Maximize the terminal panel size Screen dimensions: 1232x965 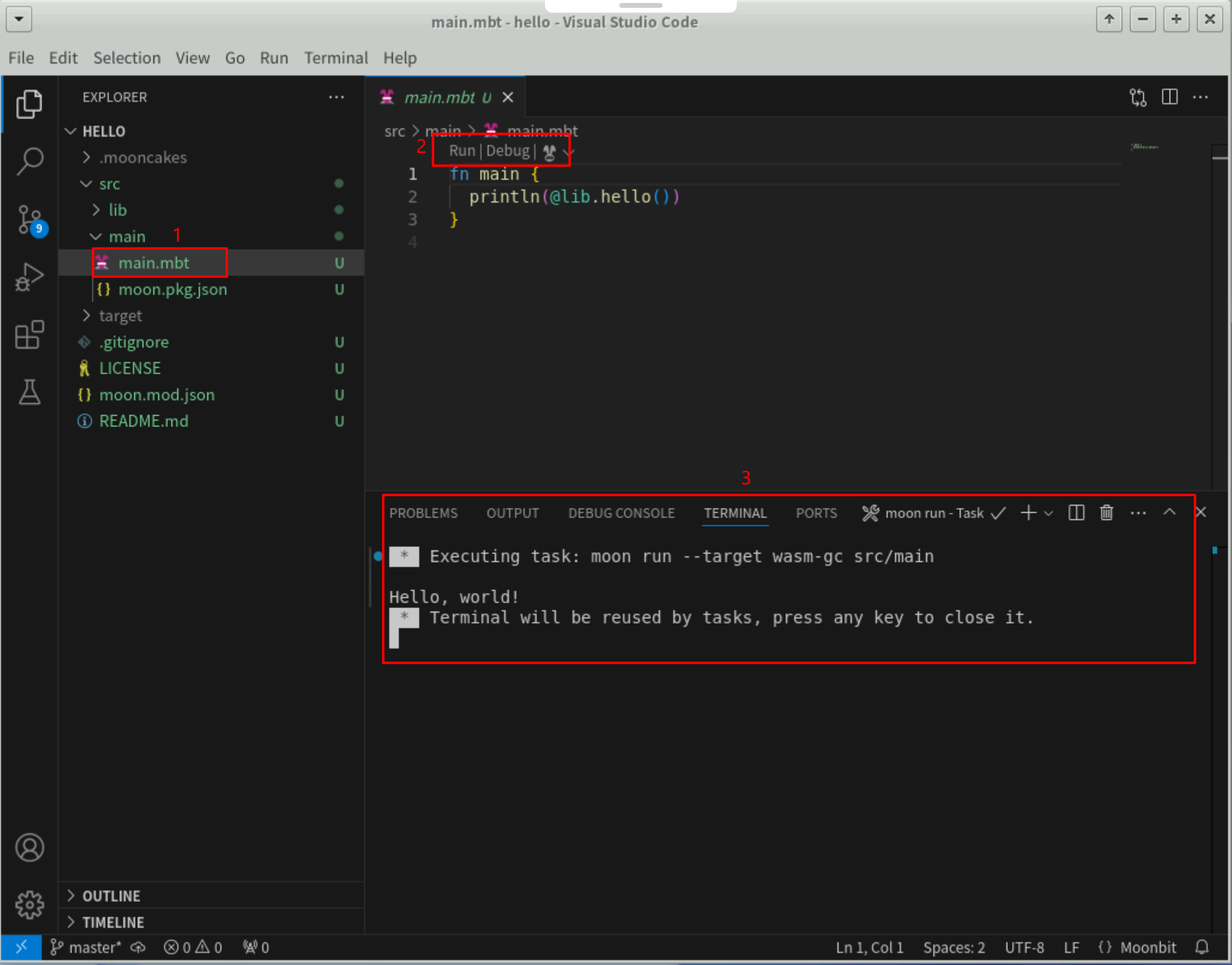pyautogui.click(x=1169, y=513)
